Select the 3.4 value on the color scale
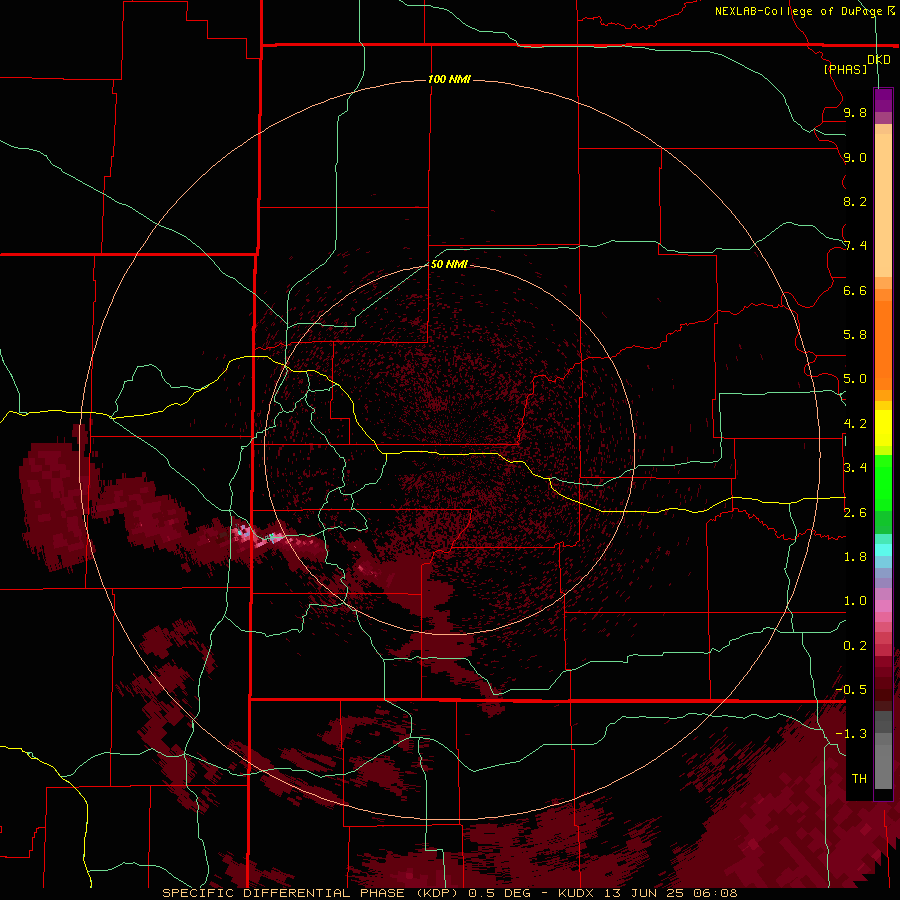Viewport: 900px width, 900px height. coord(855,467)
